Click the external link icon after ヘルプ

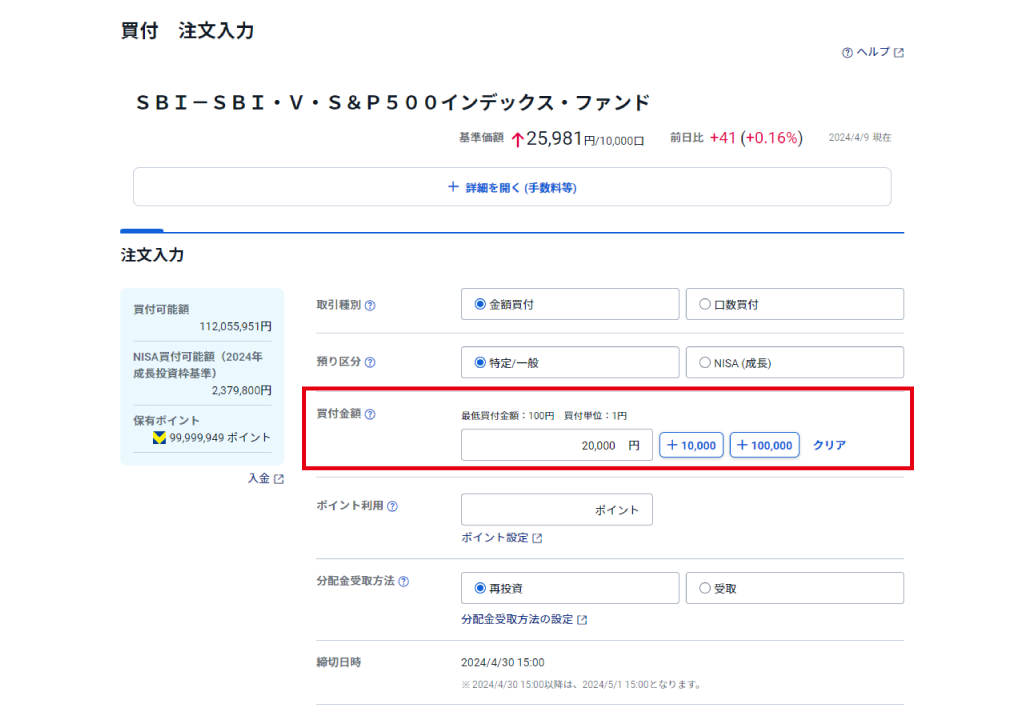899,53
